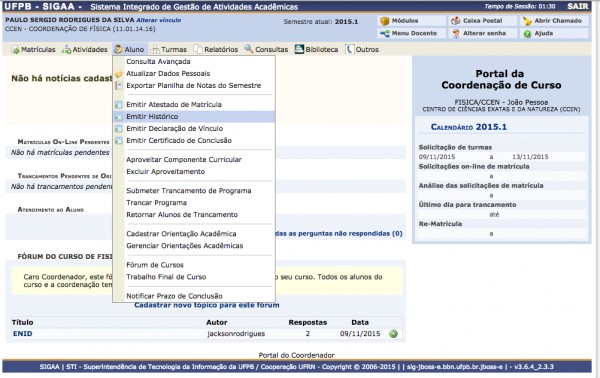Click the Módulos cube icon

click(385, 21)
